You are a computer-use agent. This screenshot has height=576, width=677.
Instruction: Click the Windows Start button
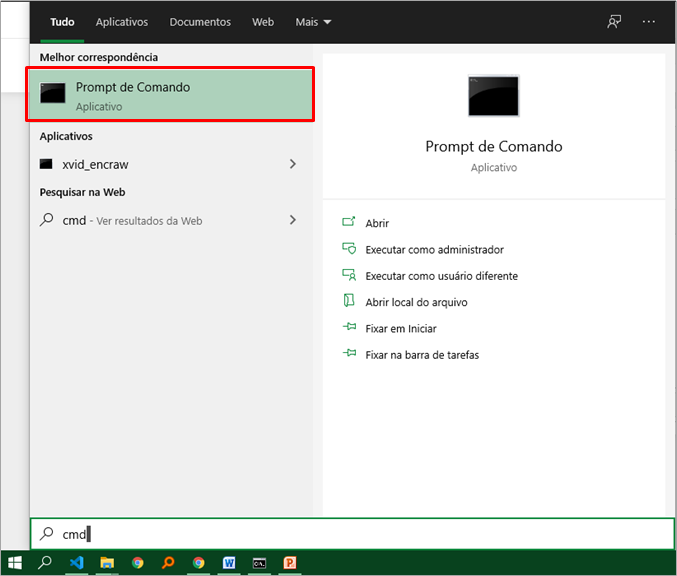(x=15, y=563)
